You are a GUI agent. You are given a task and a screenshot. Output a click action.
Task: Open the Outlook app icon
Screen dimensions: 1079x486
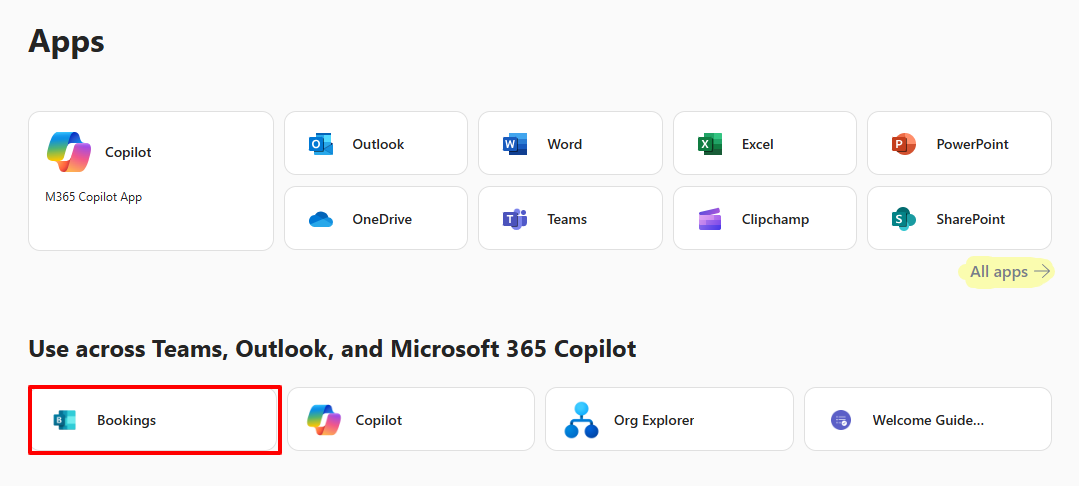pyautogui.click(x=321, y=144)
